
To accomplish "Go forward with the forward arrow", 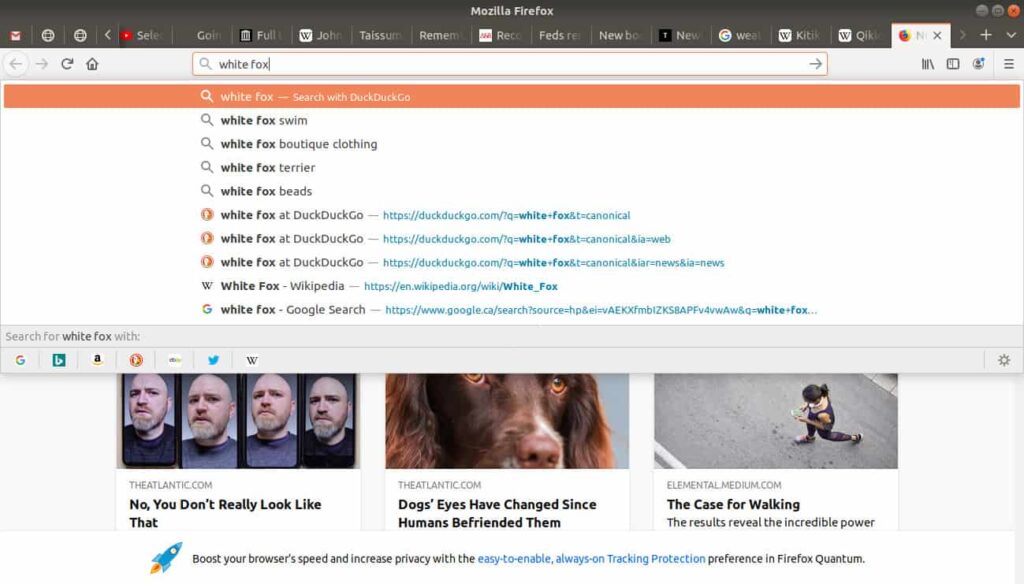I will tap(41, 64).
